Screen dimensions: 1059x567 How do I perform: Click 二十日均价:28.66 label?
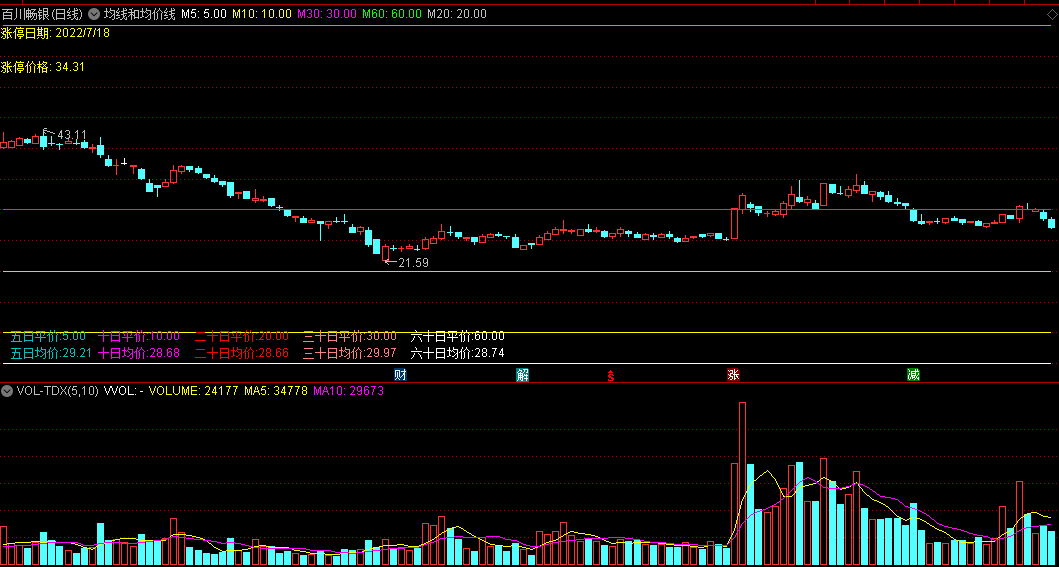tap(241, 353)
